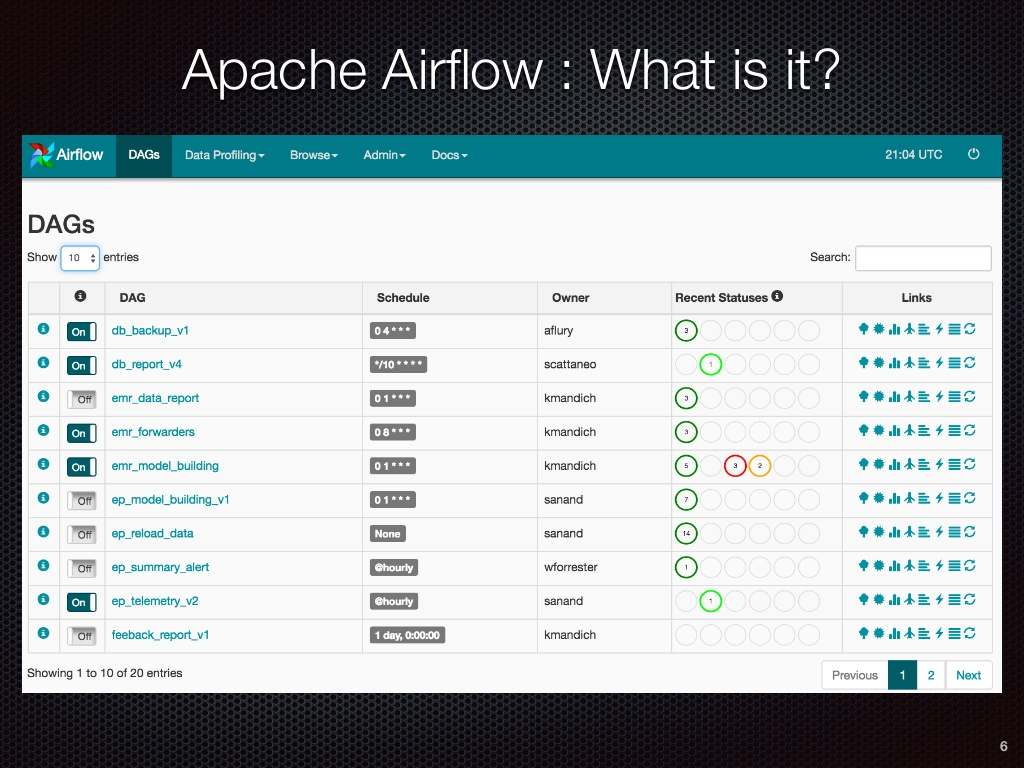Click info icon beside feeback_report_v1 row

43,633
